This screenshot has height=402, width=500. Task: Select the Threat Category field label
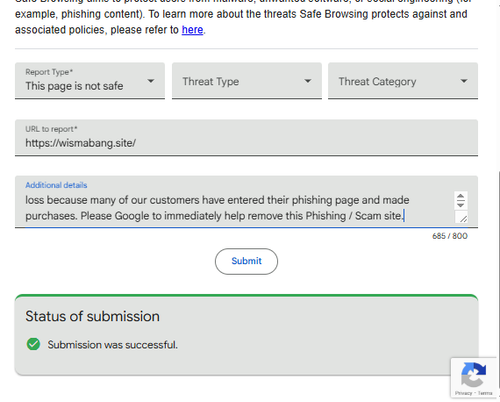point(377,81)
